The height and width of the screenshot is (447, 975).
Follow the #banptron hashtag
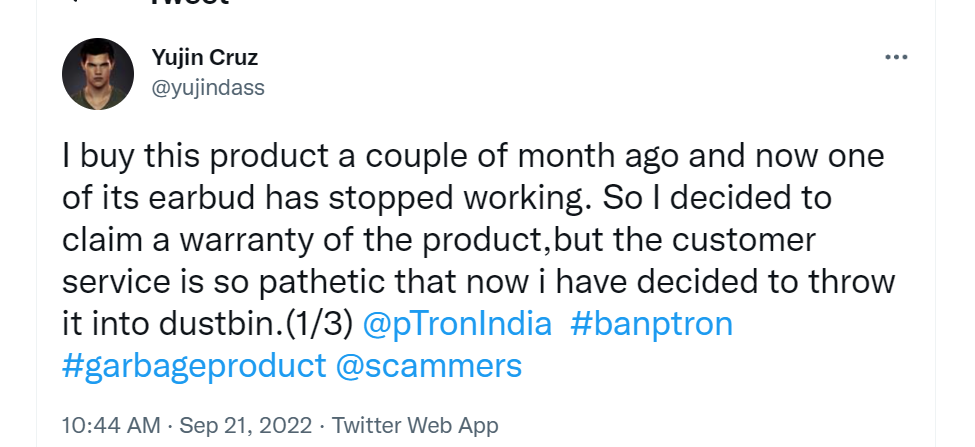click(651, 324)
